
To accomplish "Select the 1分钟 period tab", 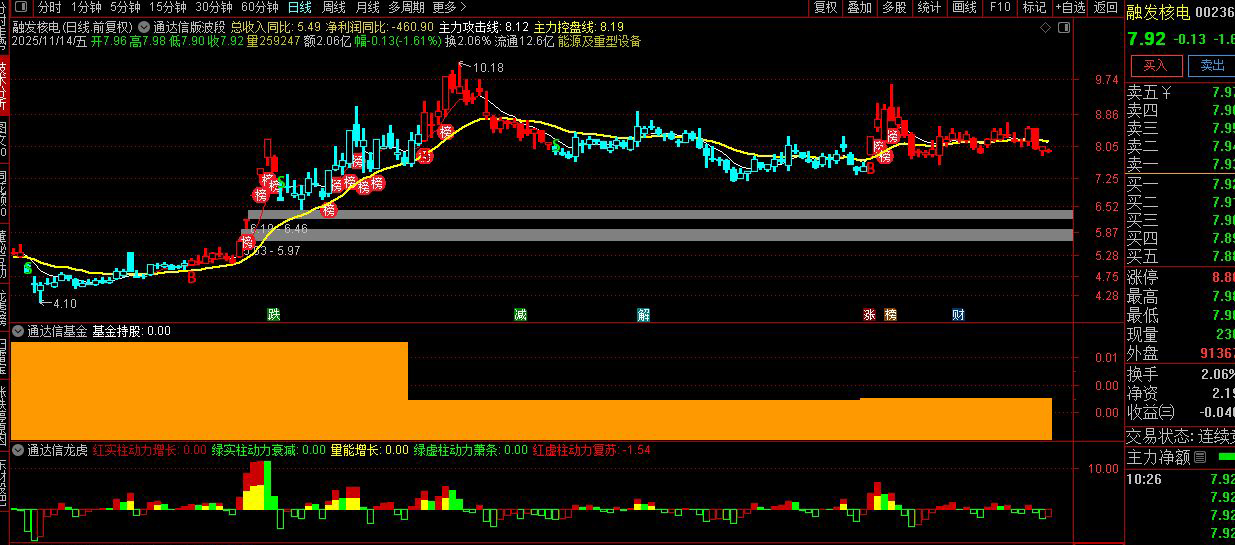I will [x=86, y=7].
